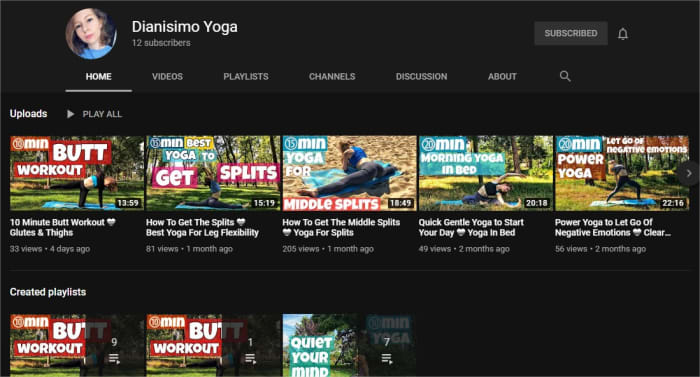This screenshot has height=377, width=700.
Task: Click the 13:59 Butt Workout thumbnail
Action: point(77,173)
